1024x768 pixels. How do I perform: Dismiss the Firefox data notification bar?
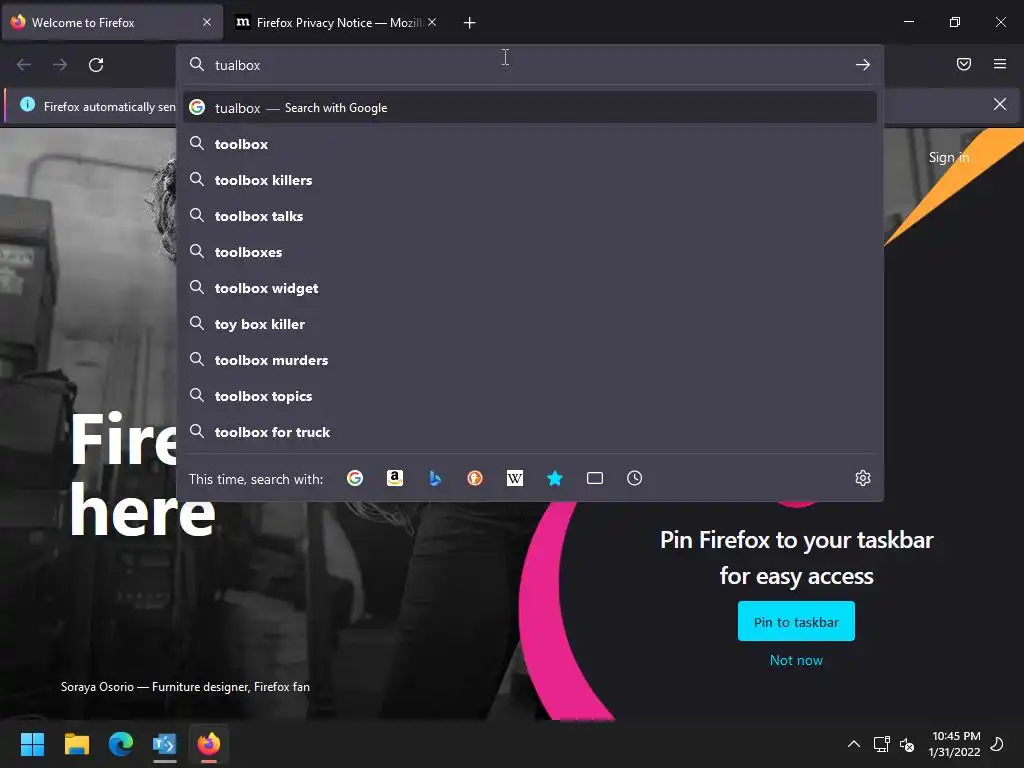(x=1000, y=104)
